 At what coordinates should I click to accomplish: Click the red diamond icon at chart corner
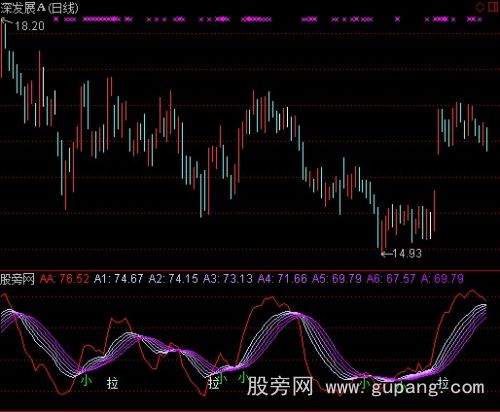click(480, 7)
